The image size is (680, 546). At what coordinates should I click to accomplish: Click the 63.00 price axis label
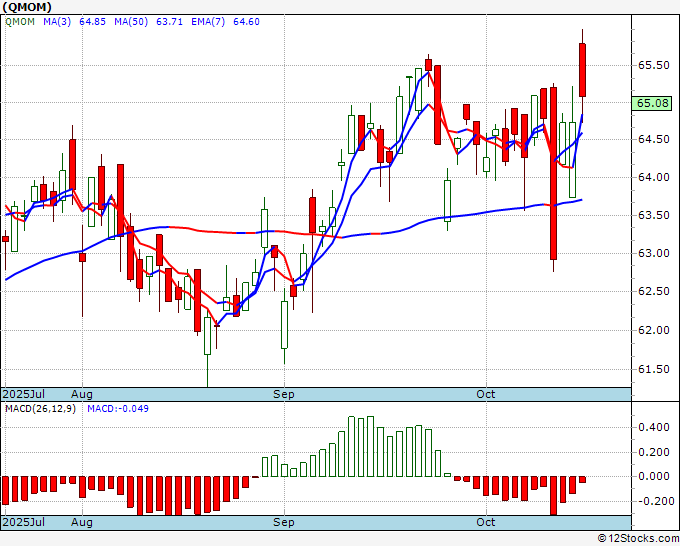(x=654, y=253)
